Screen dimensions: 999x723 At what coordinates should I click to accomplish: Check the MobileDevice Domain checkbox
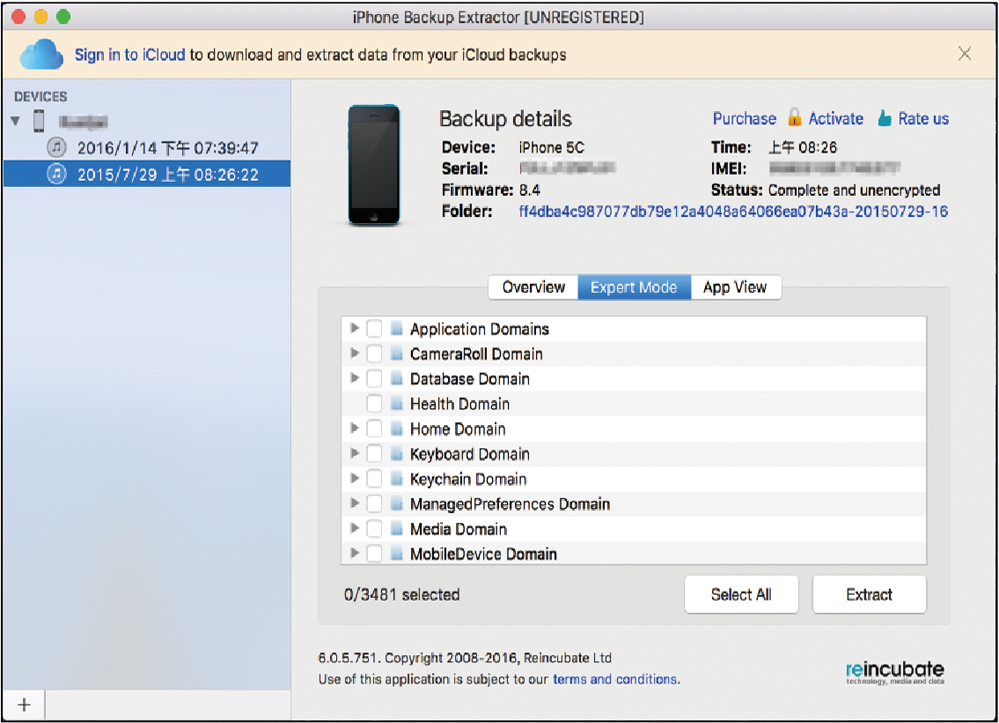point(374,554)
